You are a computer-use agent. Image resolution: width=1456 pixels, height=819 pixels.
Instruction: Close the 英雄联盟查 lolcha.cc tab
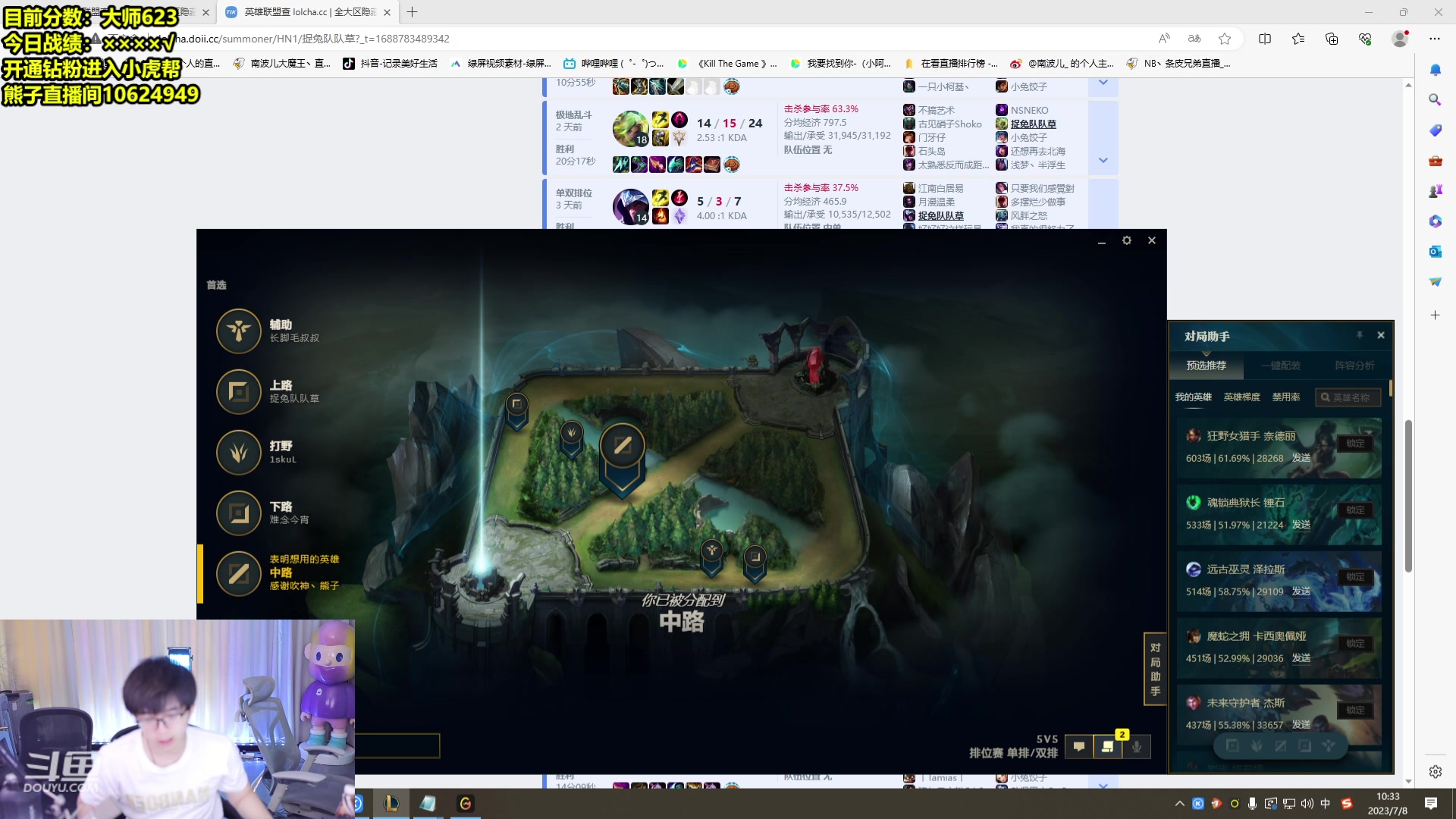pos(387,12)
